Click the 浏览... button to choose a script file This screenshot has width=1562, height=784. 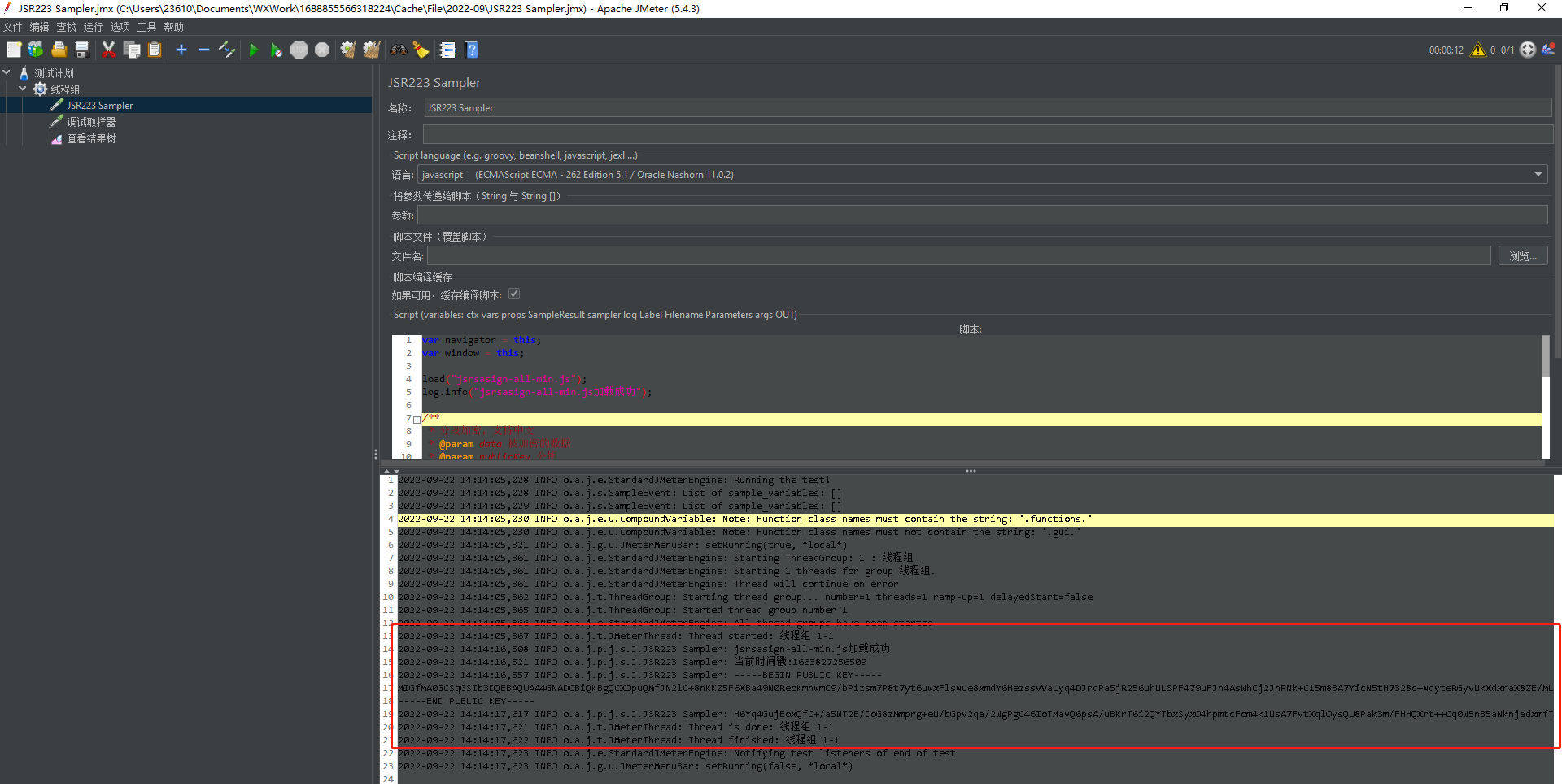(1522, 255)
